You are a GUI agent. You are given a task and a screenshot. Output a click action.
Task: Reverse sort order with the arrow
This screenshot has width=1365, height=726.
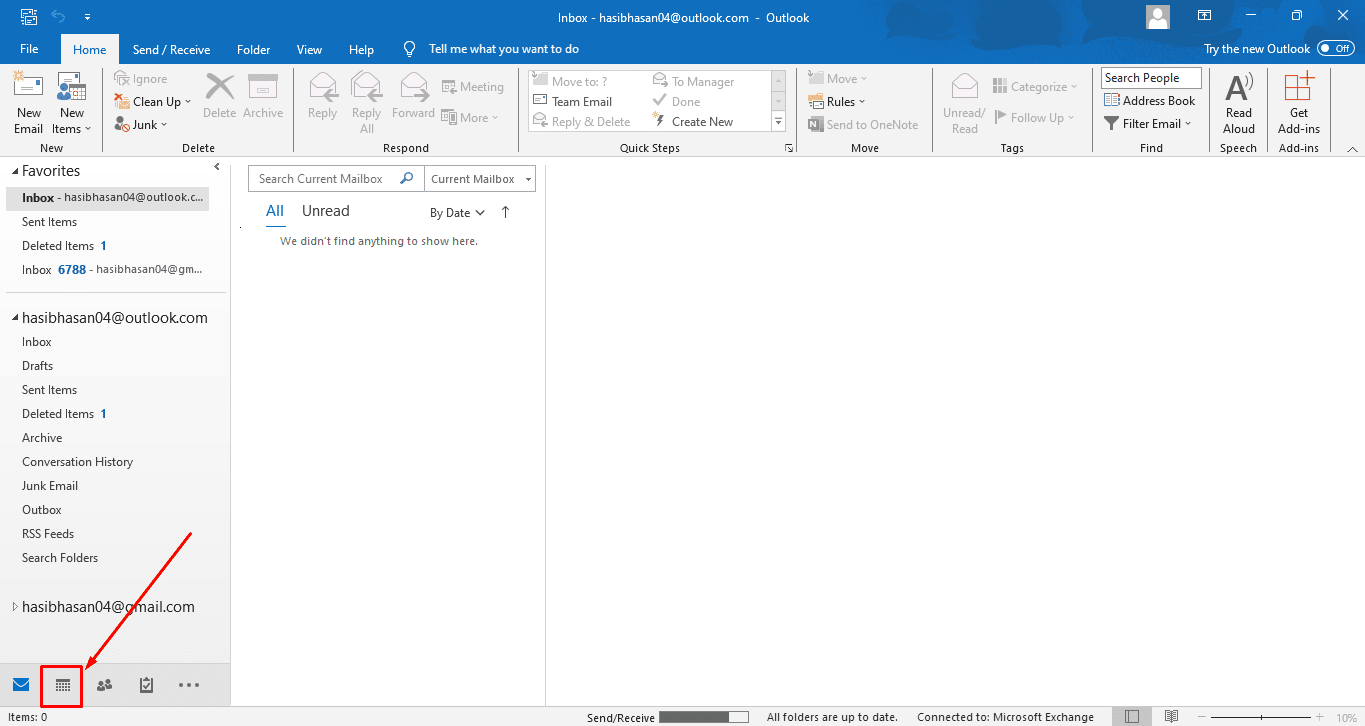pyautogui.click(x=505, y=212)
